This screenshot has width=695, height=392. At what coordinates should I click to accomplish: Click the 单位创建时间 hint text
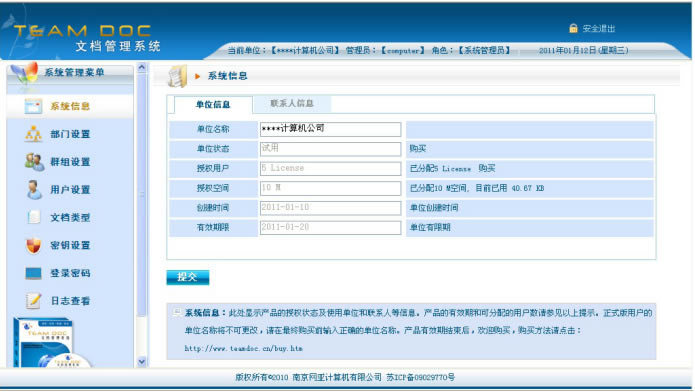click(x=434, y=208)
